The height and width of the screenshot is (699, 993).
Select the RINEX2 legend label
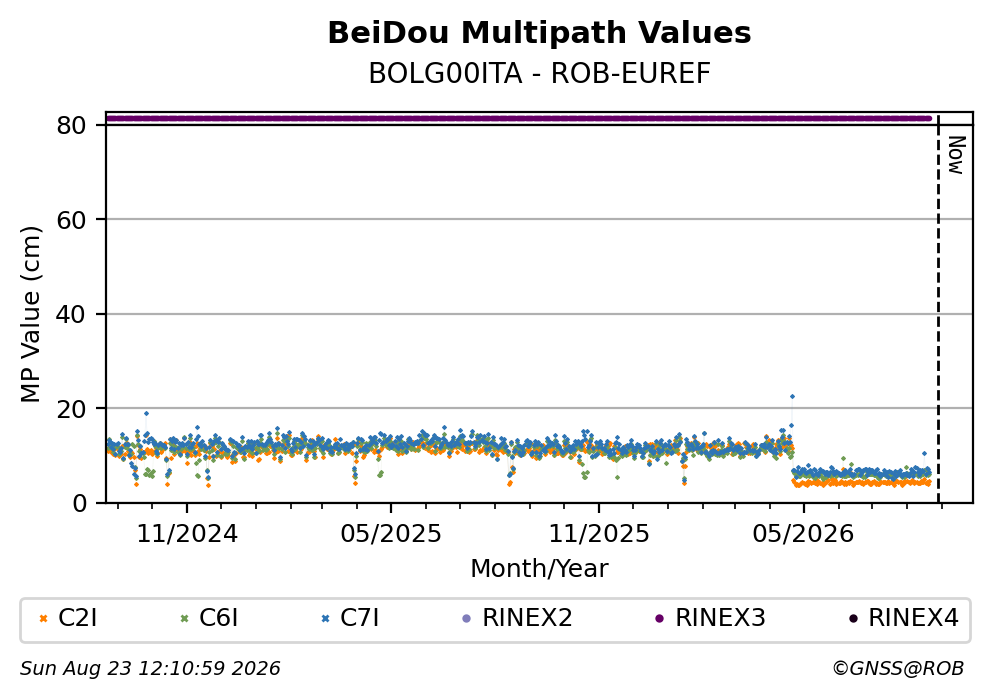click(527, 618)
